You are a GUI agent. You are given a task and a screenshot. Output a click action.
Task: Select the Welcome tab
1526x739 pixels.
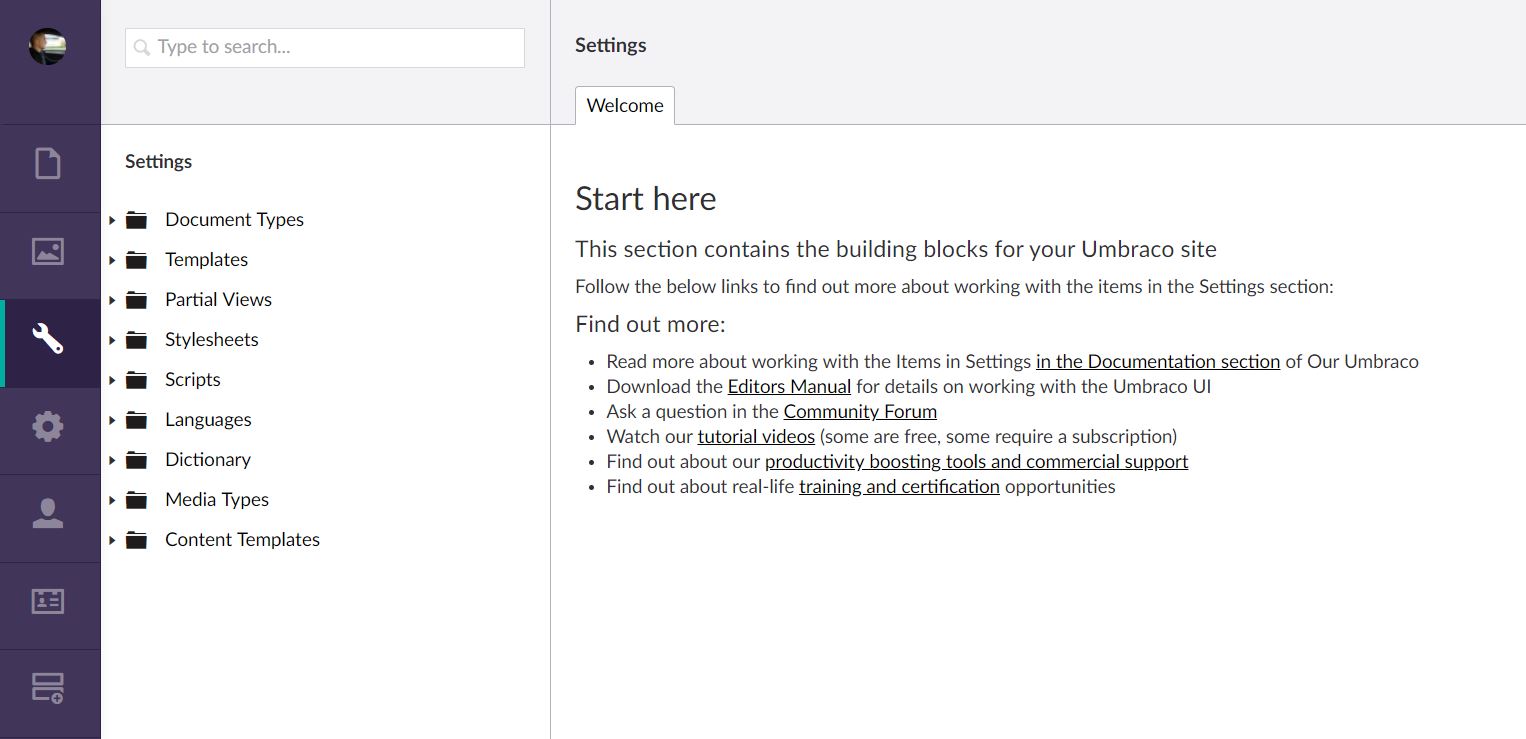625,106
